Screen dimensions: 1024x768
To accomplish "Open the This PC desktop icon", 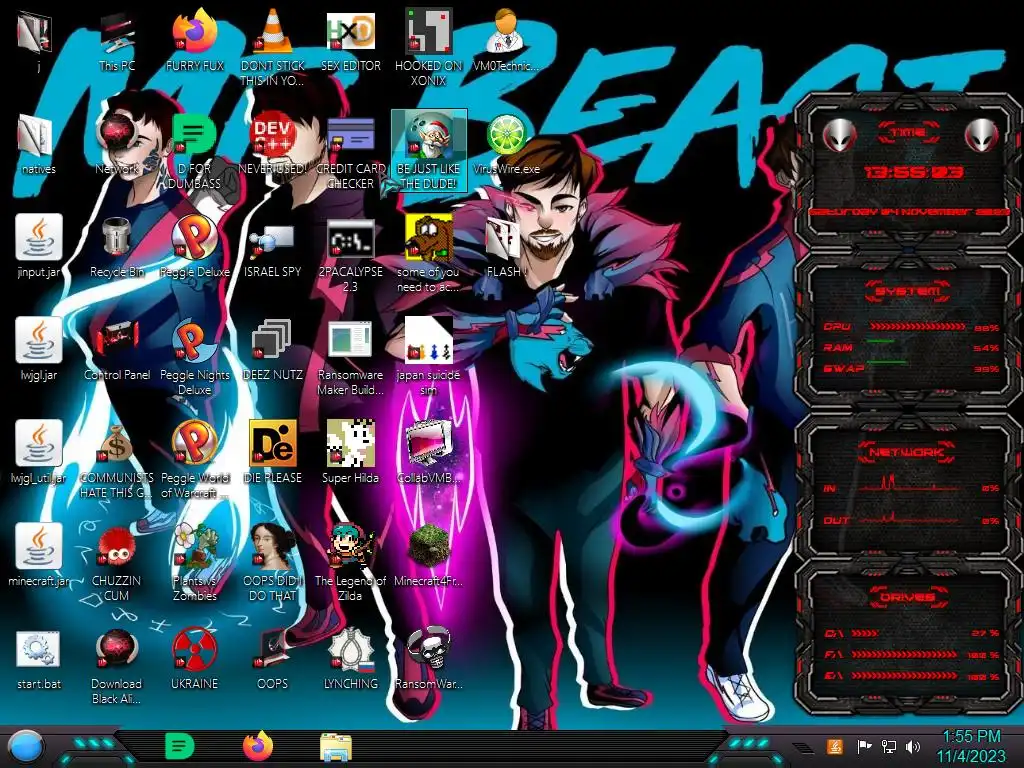I will click(x=117, y=33).
